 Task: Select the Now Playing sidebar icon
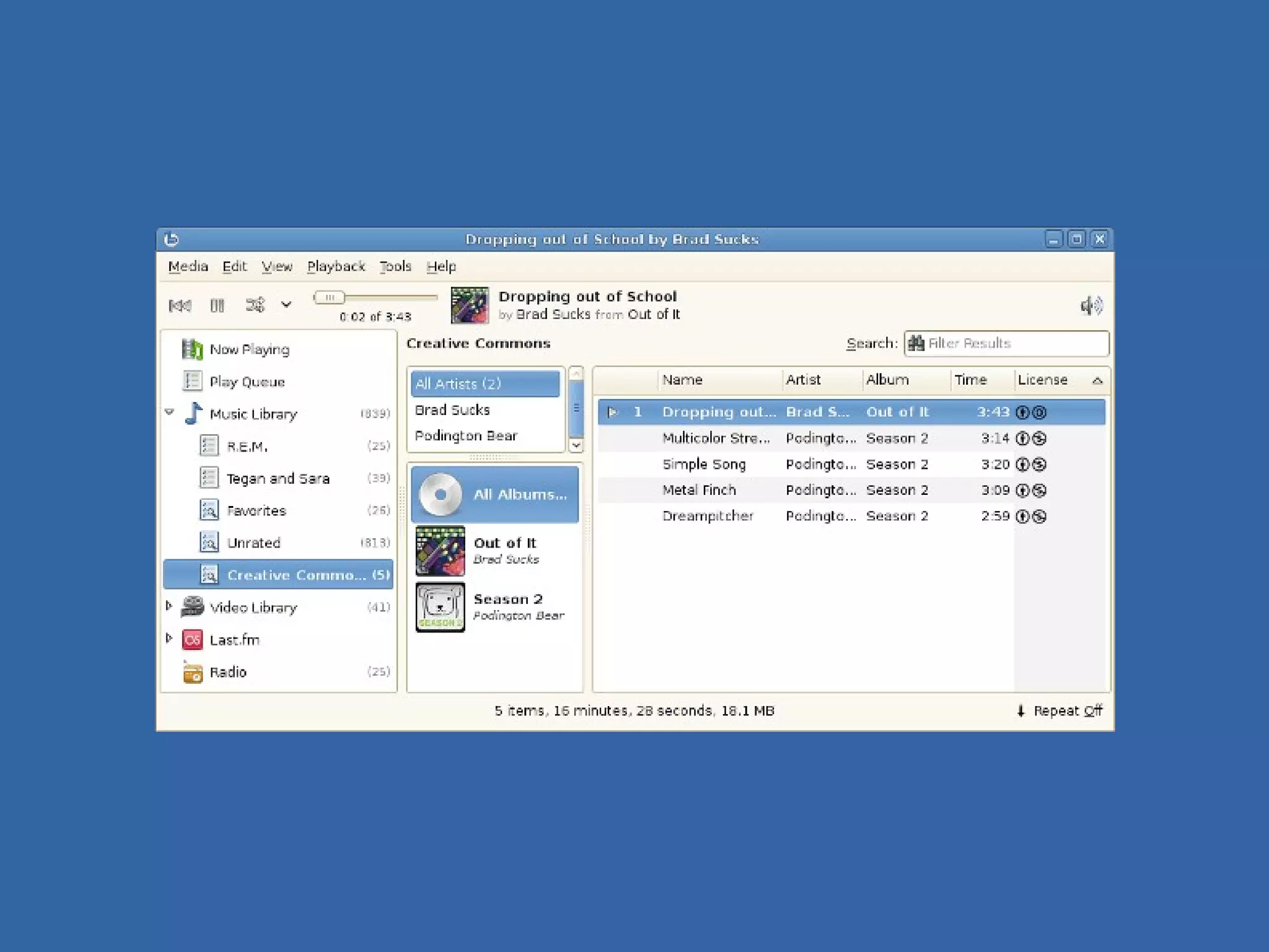[192, 349]
